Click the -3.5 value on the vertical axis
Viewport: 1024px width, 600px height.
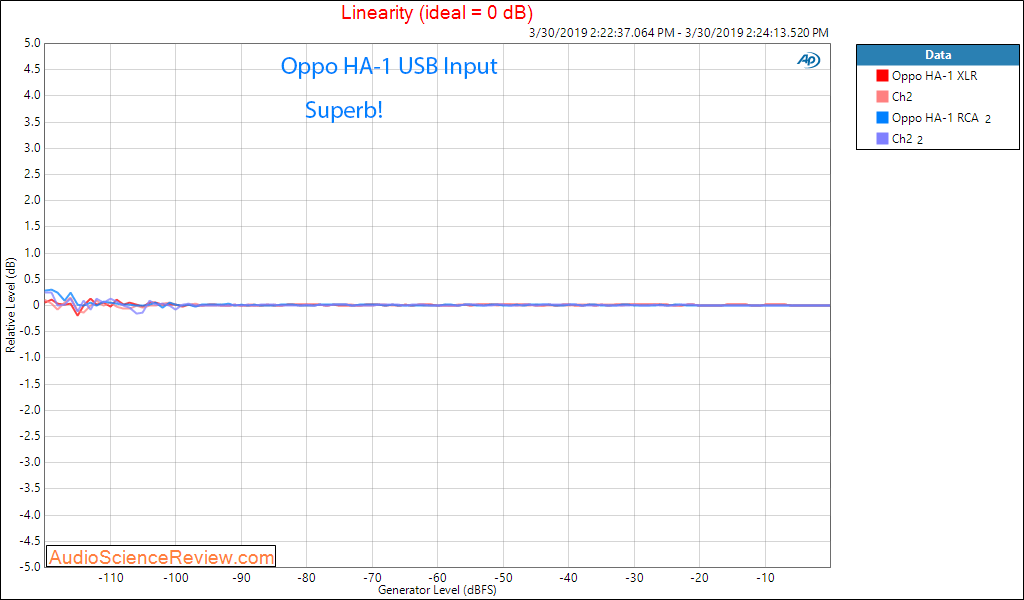[x=30, y=488]
